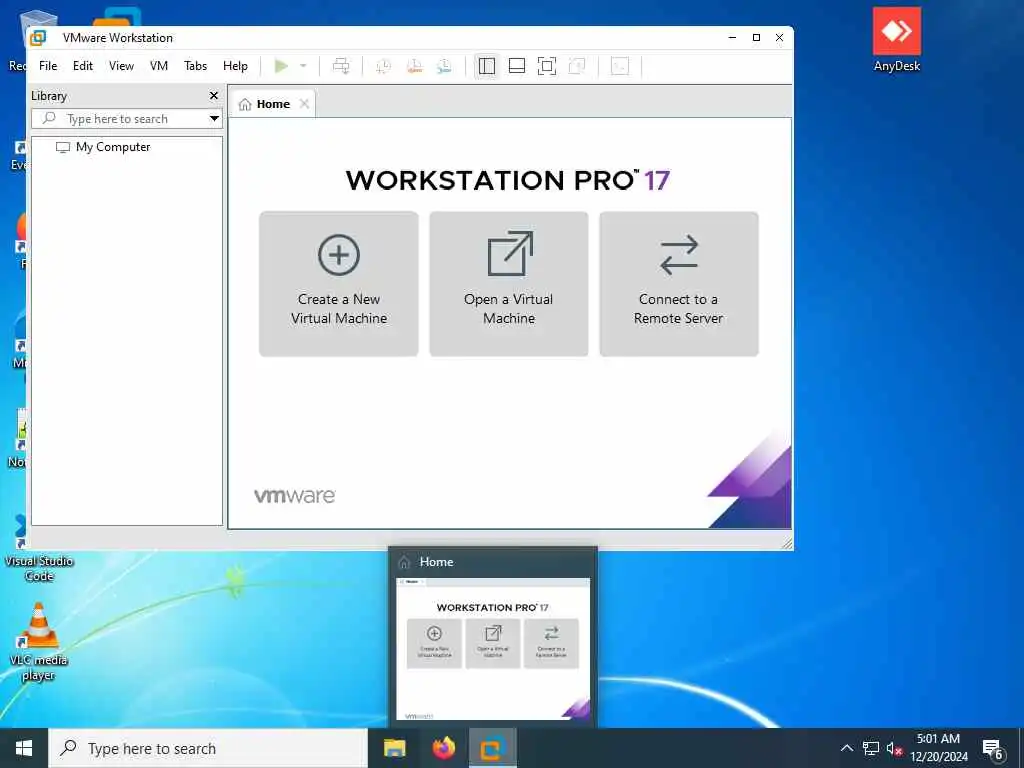Open File Explorer from the taskbar
The image size is (1024, 768).
point(394,748)
